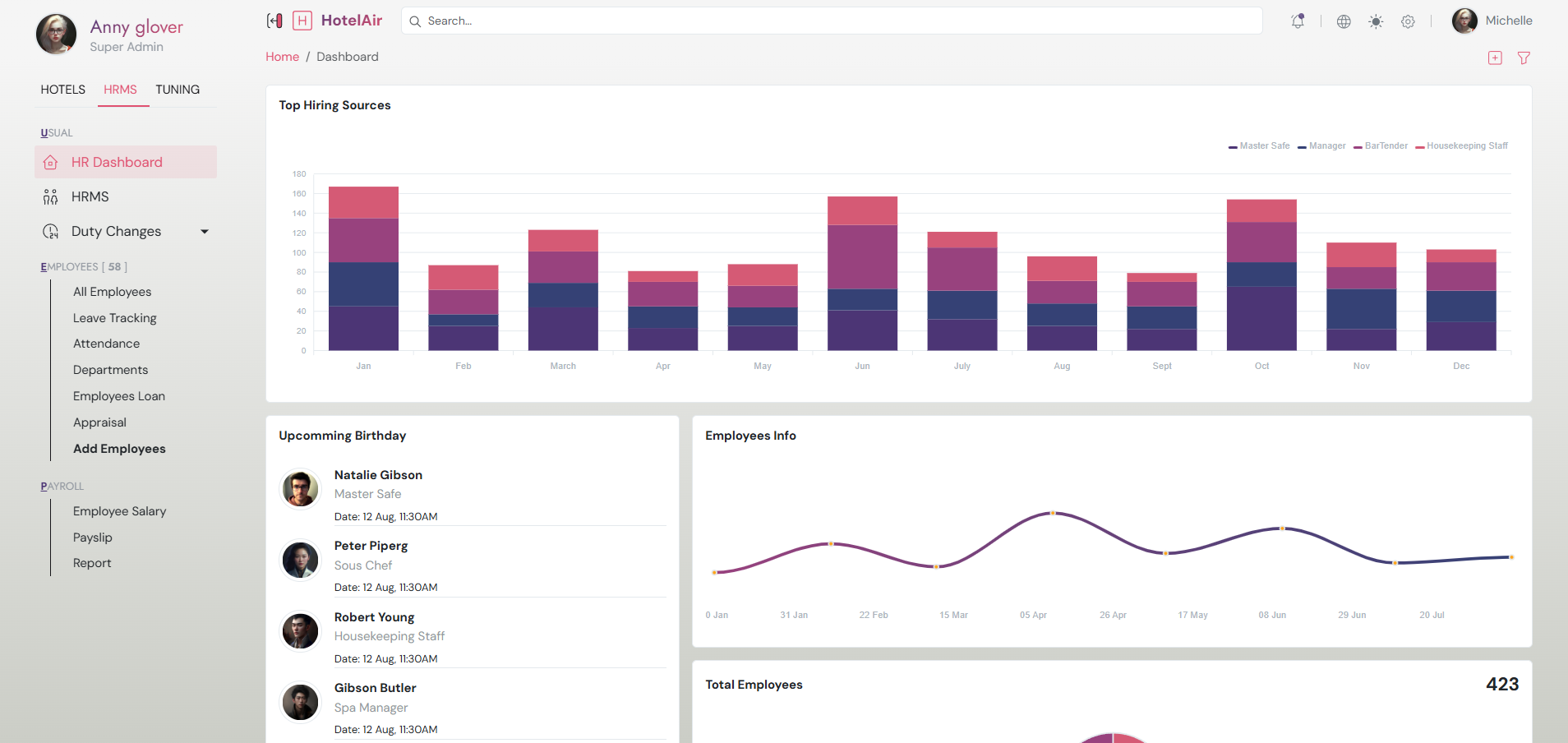Click the sidebar collapse icon

(x=274, y=21)
